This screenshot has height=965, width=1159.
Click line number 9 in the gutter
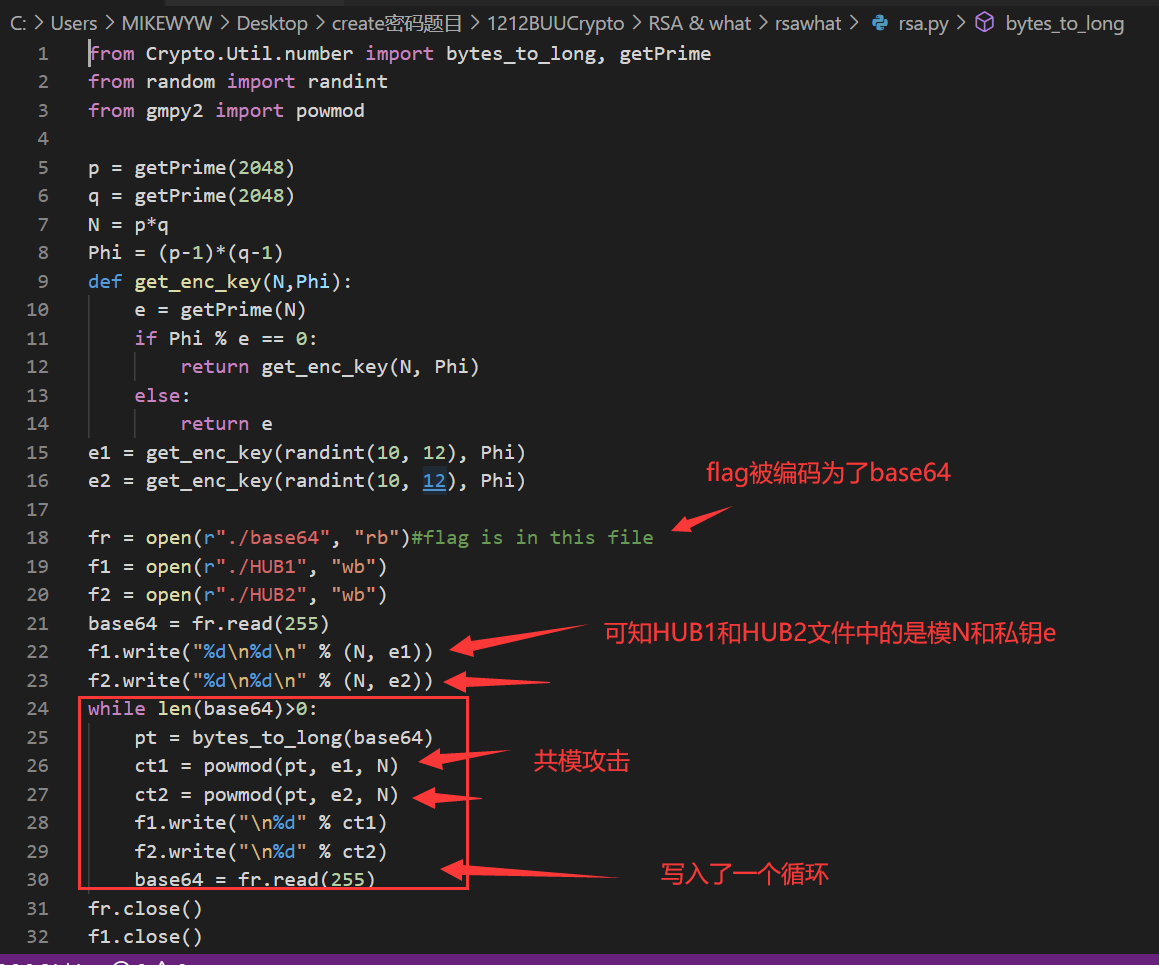43,282
